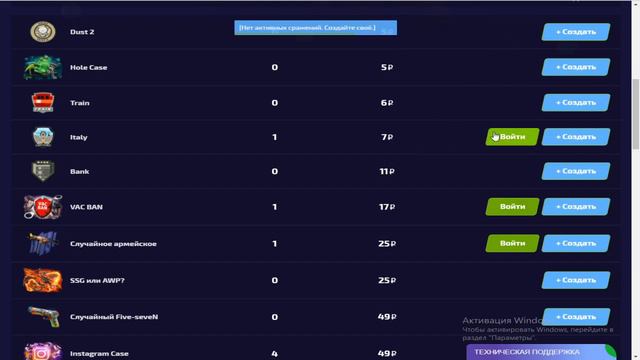
Task: Create a Случайный Five-seveN battle
Action: tap(576, 317)
